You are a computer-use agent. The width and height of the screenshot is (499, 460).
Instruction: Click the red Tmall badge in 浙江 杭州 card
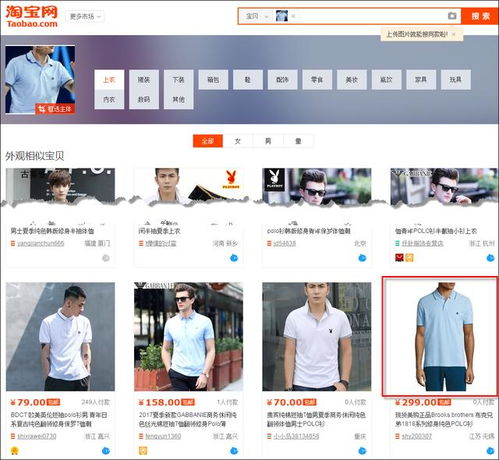[x=399, y=257]
